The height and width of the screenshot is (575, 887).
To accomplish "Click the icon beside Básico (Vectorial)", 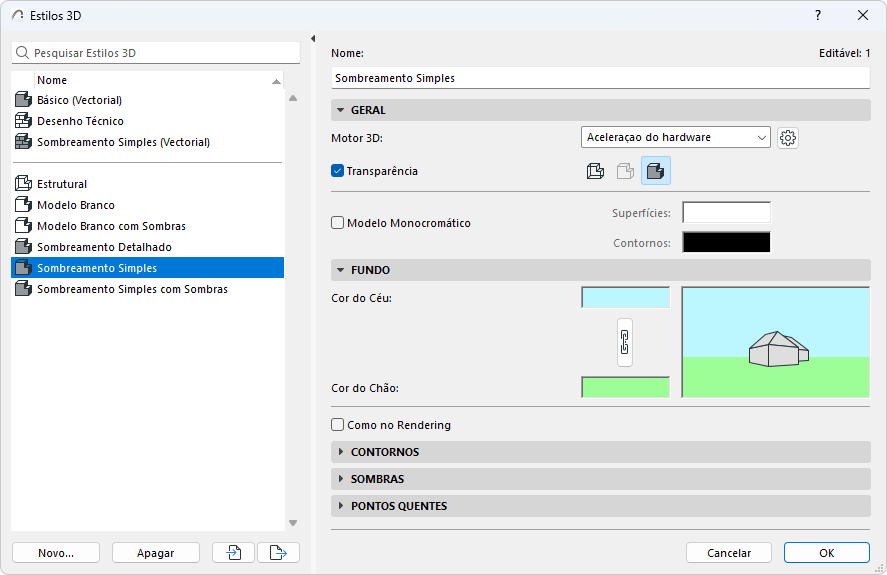I will point(23,100).
